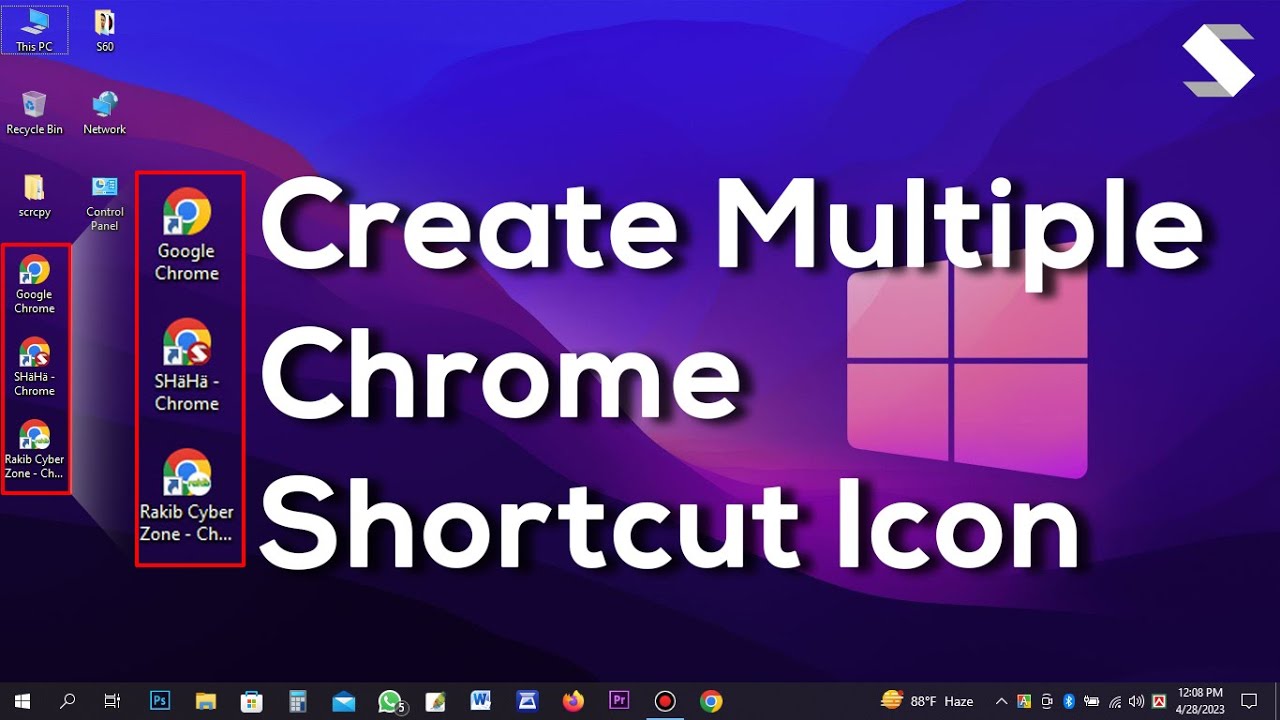Viewport: 1280px width, 720px height.
Task: Open the Recycle Bin icon
Action: 34,112
